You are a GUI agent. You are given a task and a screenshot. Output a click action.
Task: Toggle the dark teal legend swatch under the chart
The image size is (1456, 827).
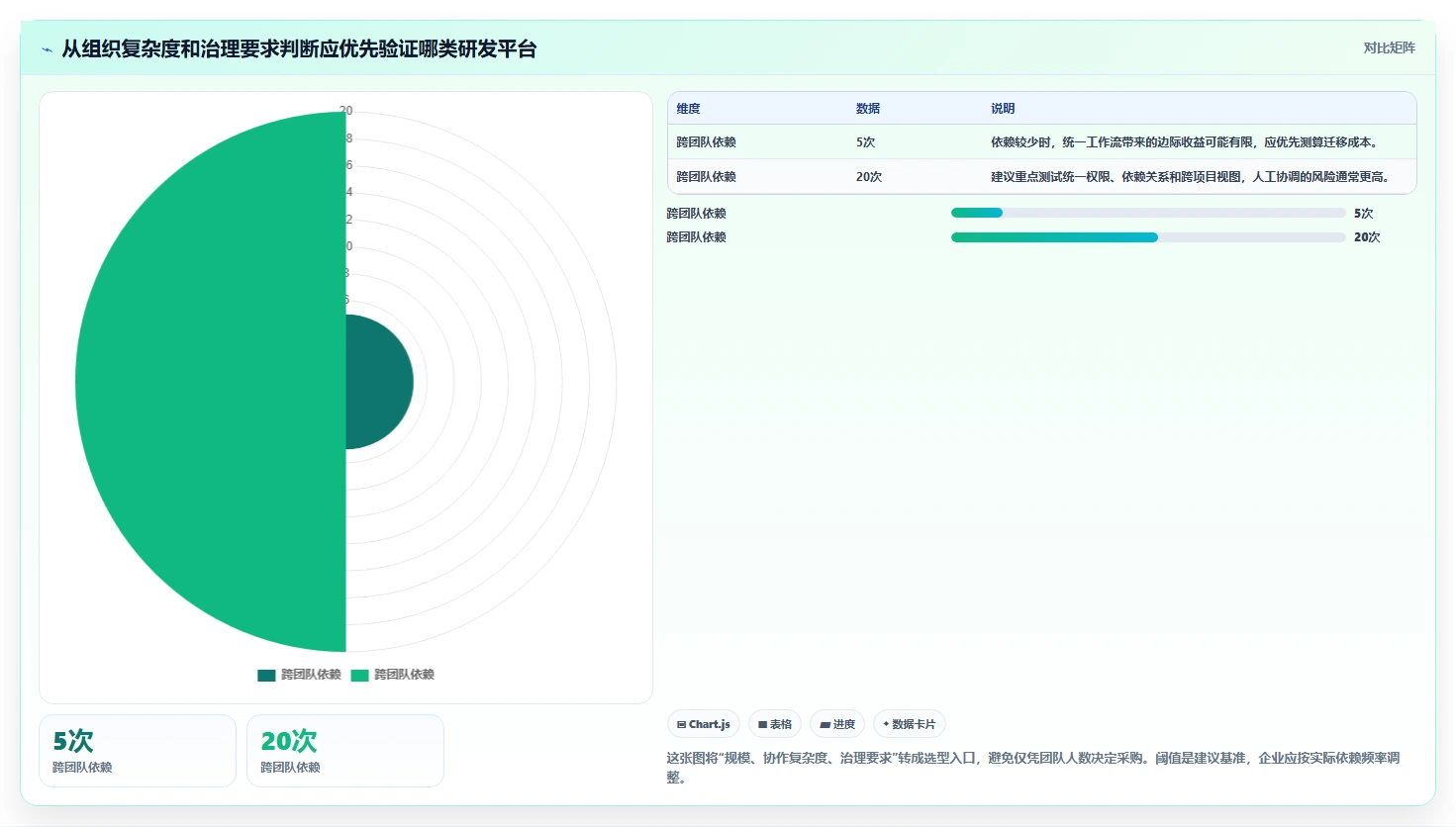click(266, 676)
